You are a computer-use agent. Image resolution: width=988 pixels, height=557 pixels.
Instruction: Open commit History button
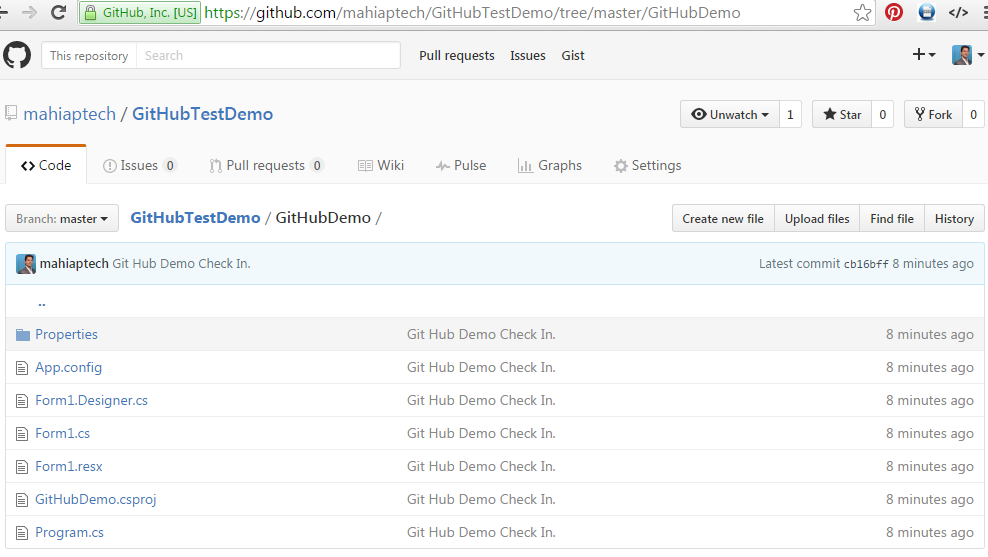[954, 219]
